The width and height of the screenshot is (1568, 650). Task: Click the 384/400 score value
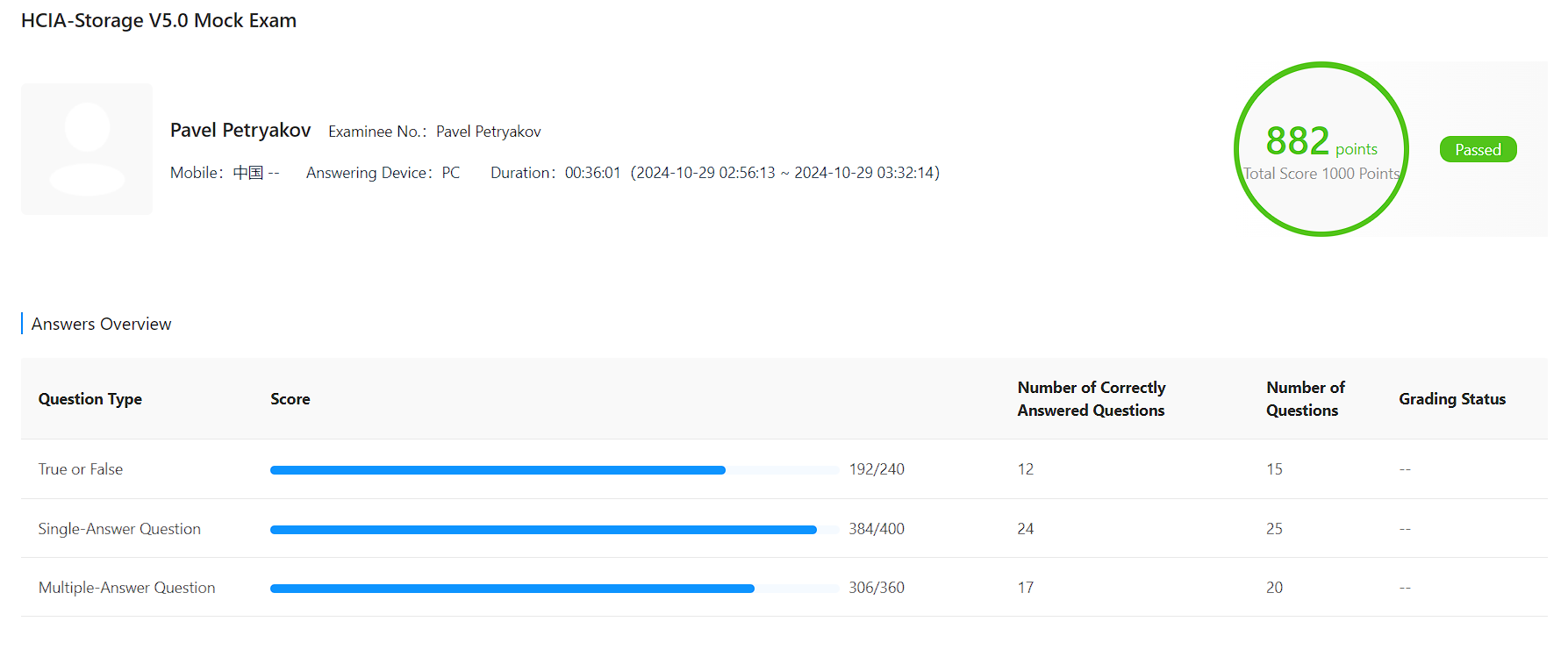tap(877, 529)
